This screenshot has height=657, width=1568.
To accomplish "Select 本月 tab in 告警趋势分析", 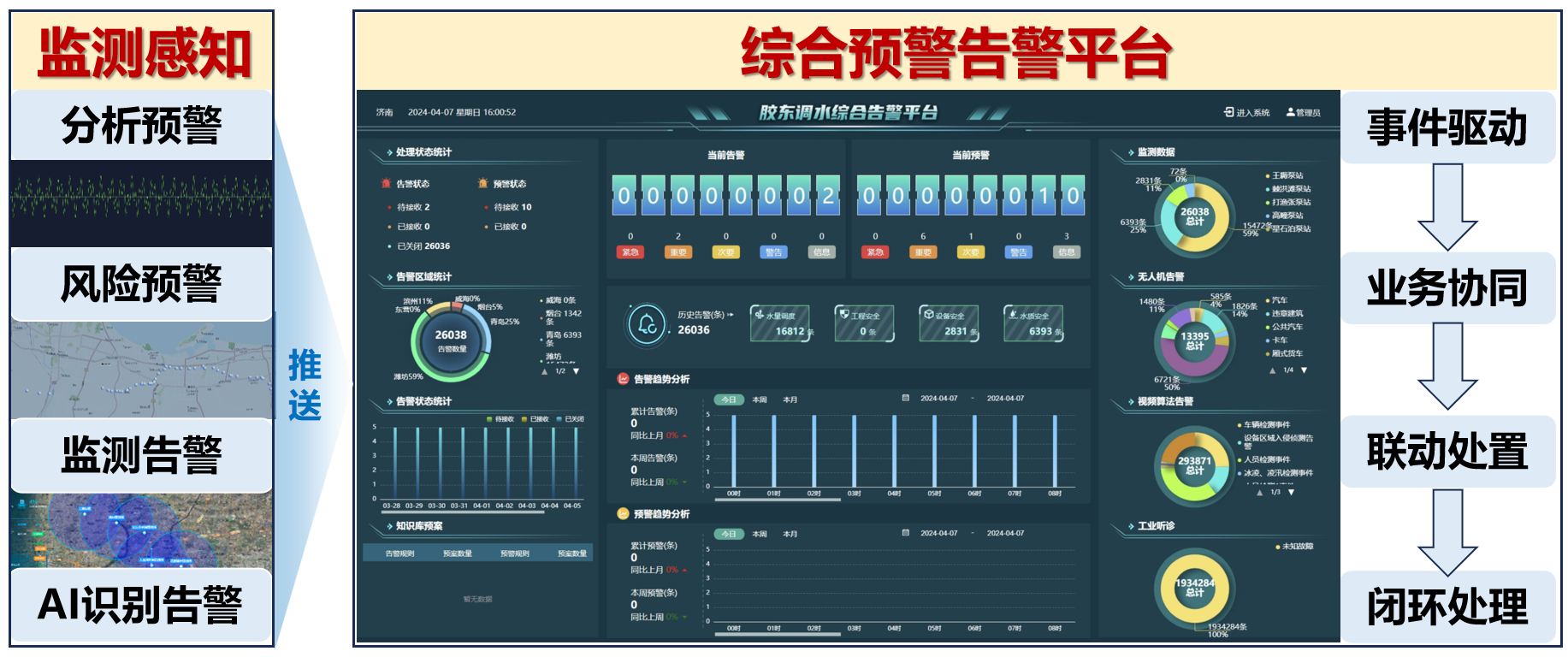I will click(x=790, y=400).
